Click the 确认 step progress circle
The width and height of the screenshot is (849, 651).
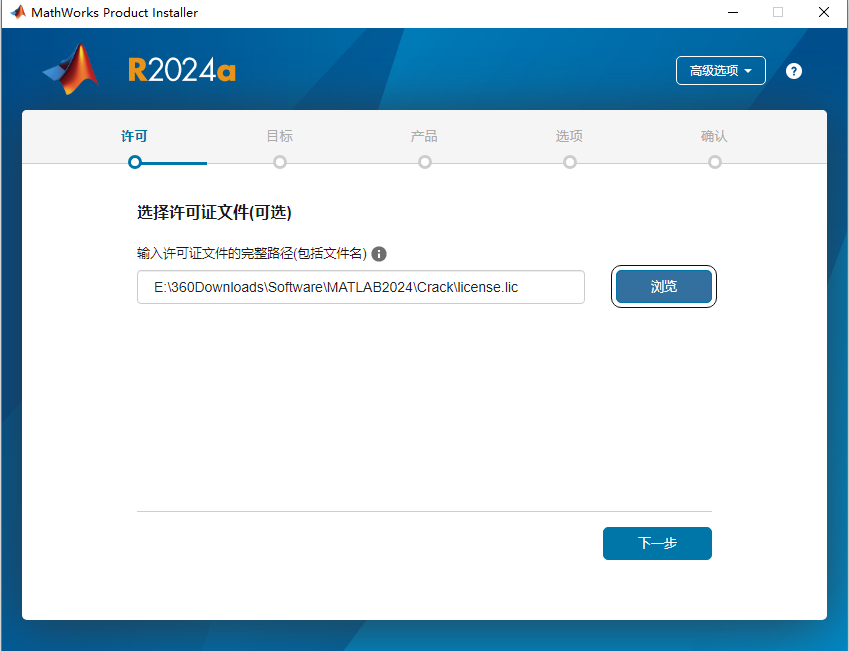715,162
